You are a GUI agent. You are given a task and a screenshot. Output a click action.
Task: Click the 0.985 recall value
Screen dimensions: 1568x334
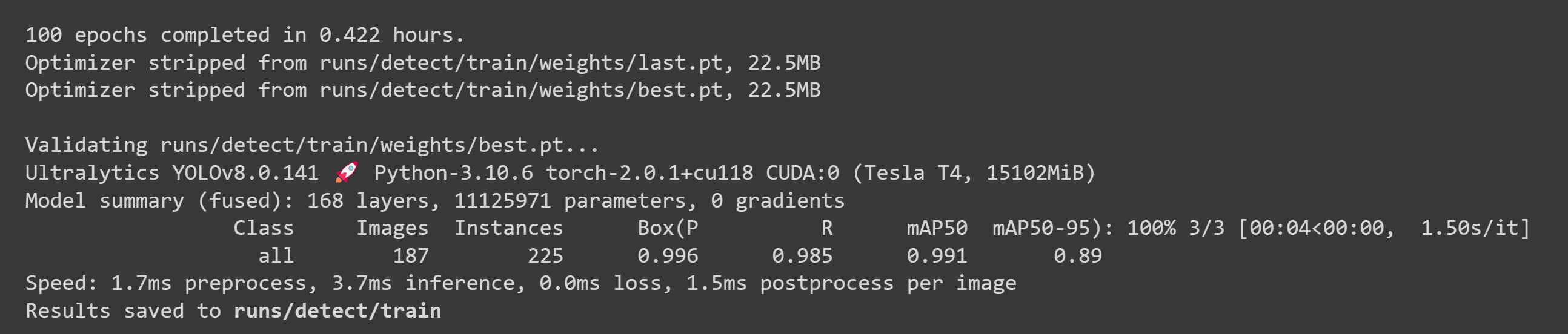click(802, 255)
